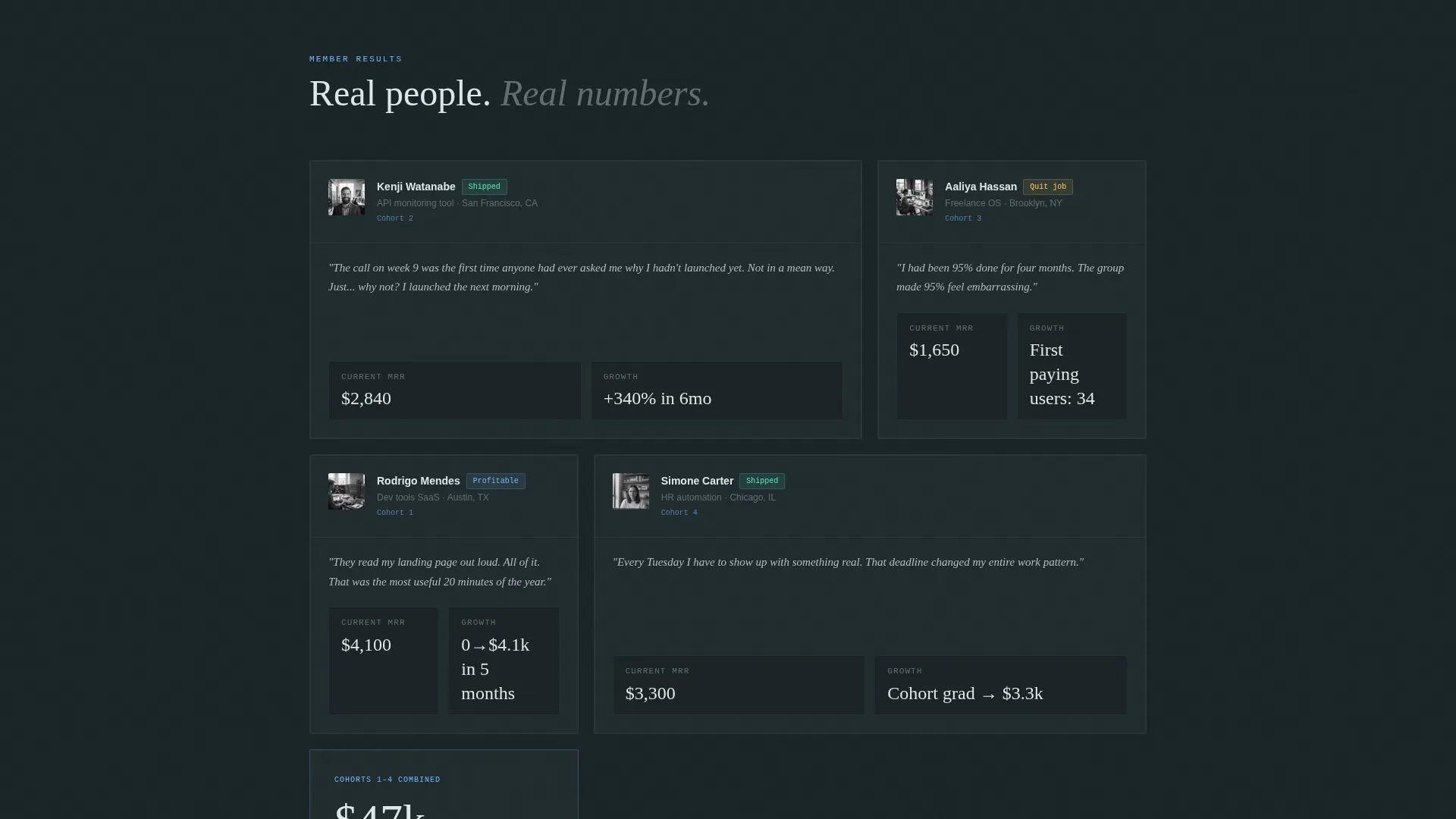Select the name Simone Carter
Screen dimensions: 1456x819
697,481
